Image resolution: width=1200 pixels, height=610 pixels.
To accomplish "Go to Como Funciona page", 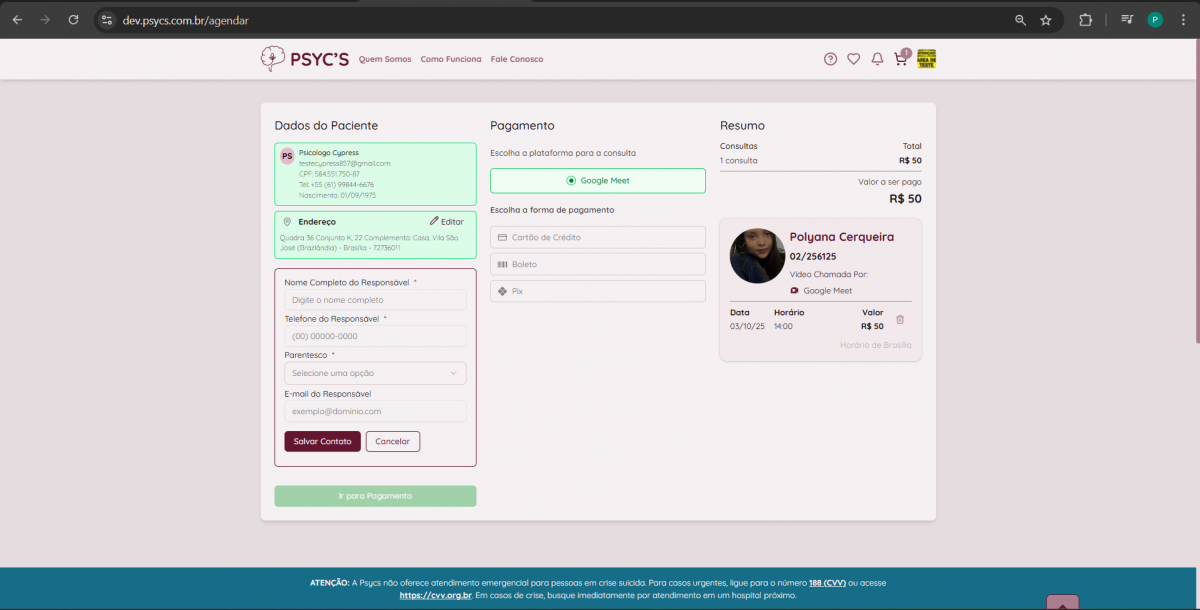I will click(450, 59).
